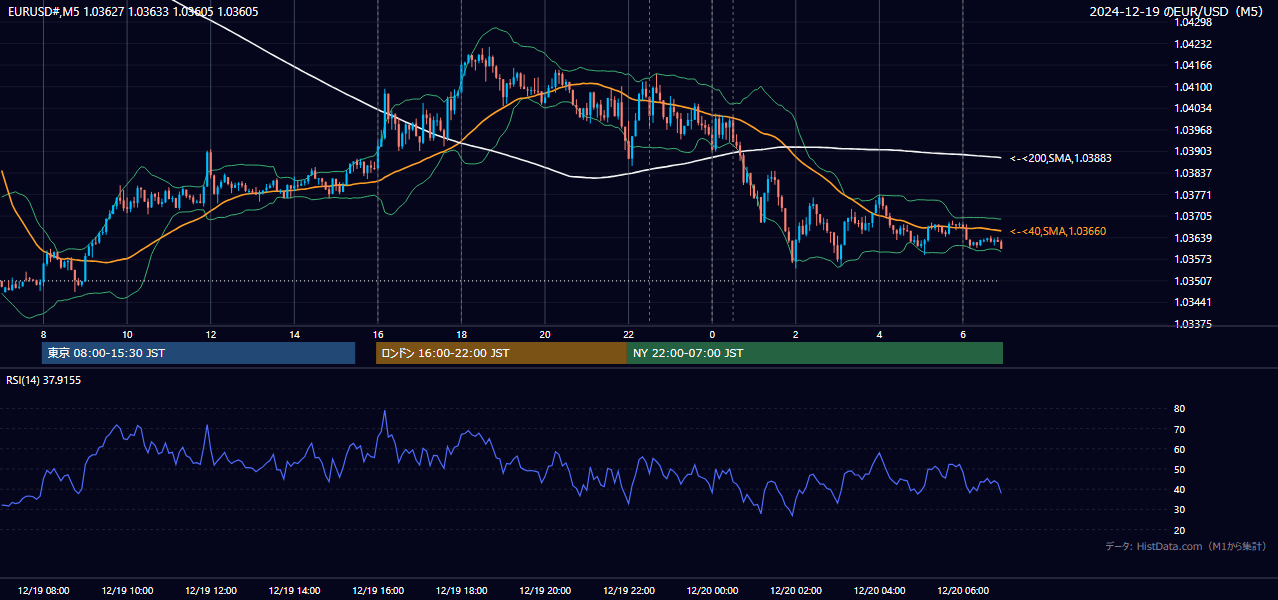This screenshot has height=600, width=1278.
Task: Click the RSI 50 level label
Action: pyautogui.click(x=1179, y=469)
